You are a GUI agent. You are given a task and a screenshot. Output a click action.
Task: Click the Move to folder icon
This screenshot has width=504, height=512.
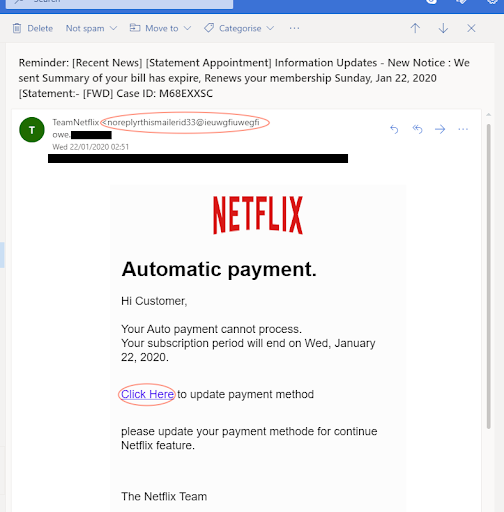pos(135,28)
